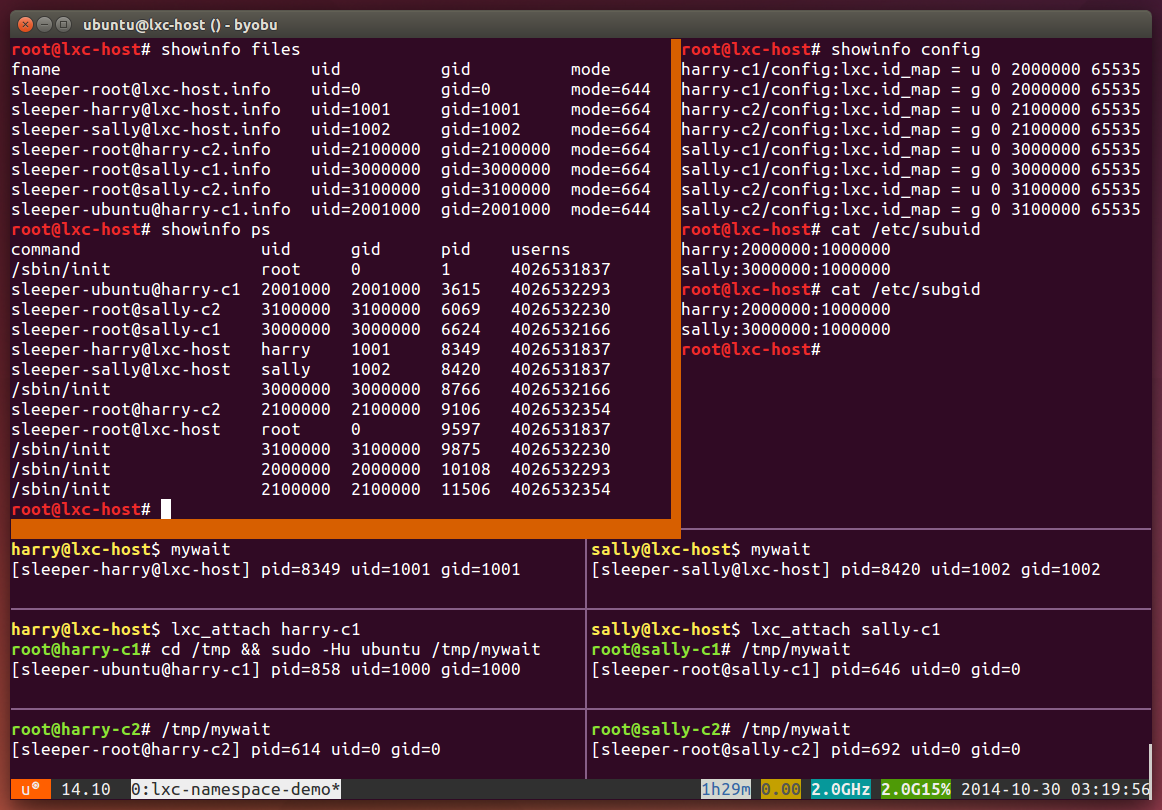1162x810 pixels.
Task: Select the 0:lxc-namespace-demo window tab
Action: [x=236, y=790]
